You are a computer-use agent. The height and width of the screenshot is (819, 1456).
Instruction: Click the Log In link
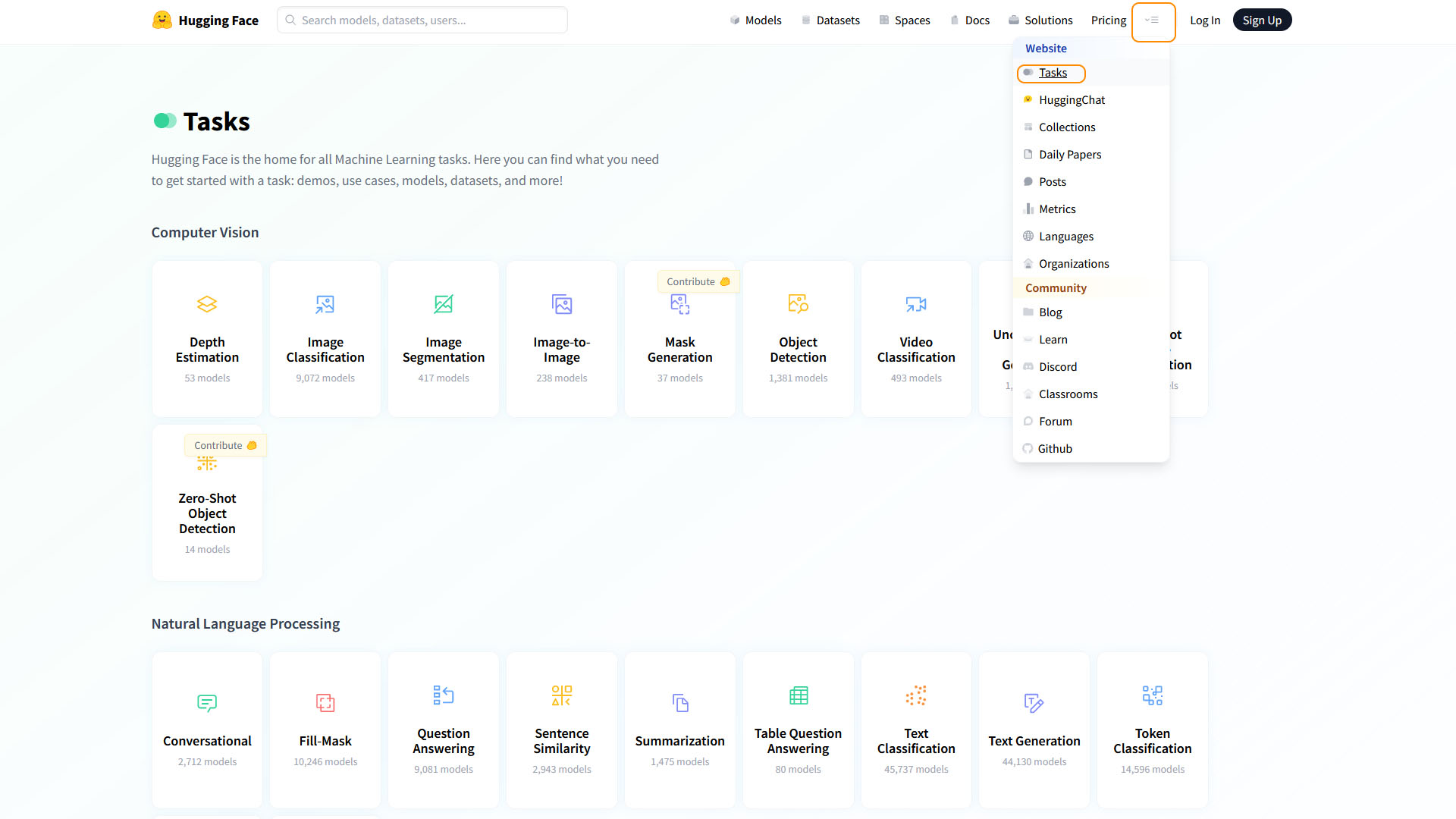click(1204, 20)
